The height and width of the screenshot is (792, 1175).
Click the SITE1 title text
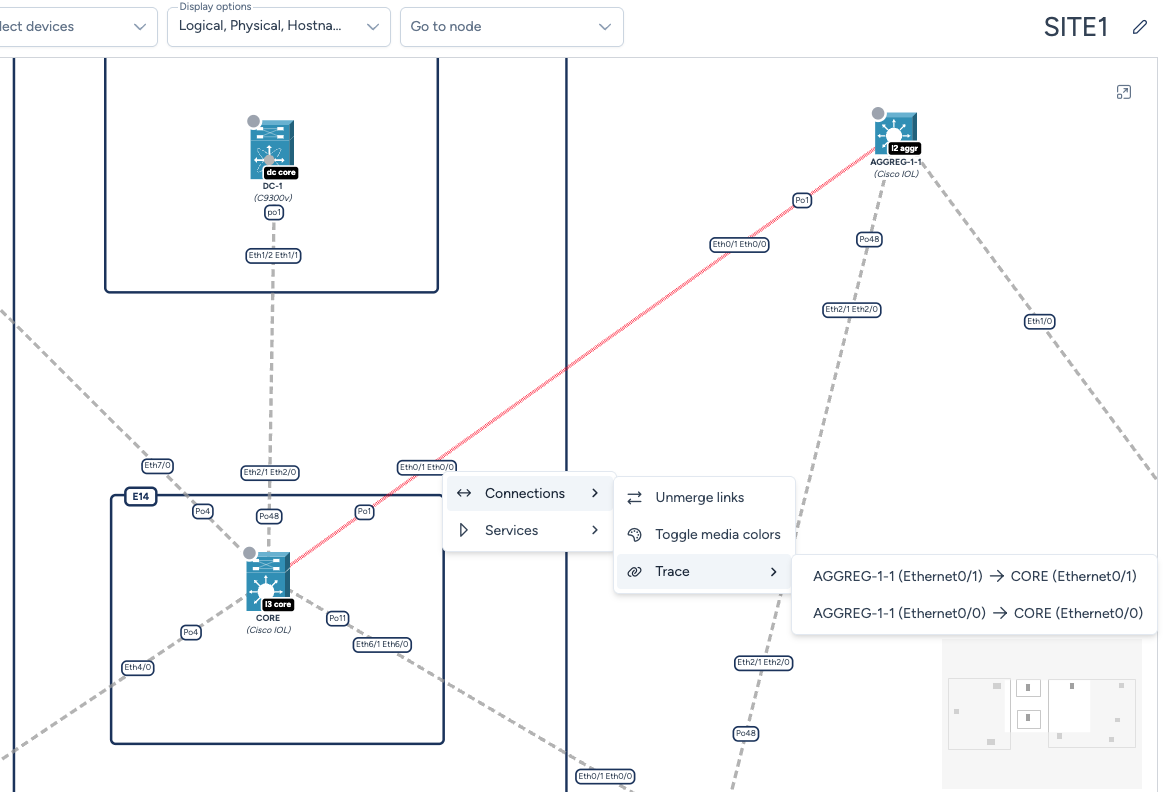(x=1075, y=27)
